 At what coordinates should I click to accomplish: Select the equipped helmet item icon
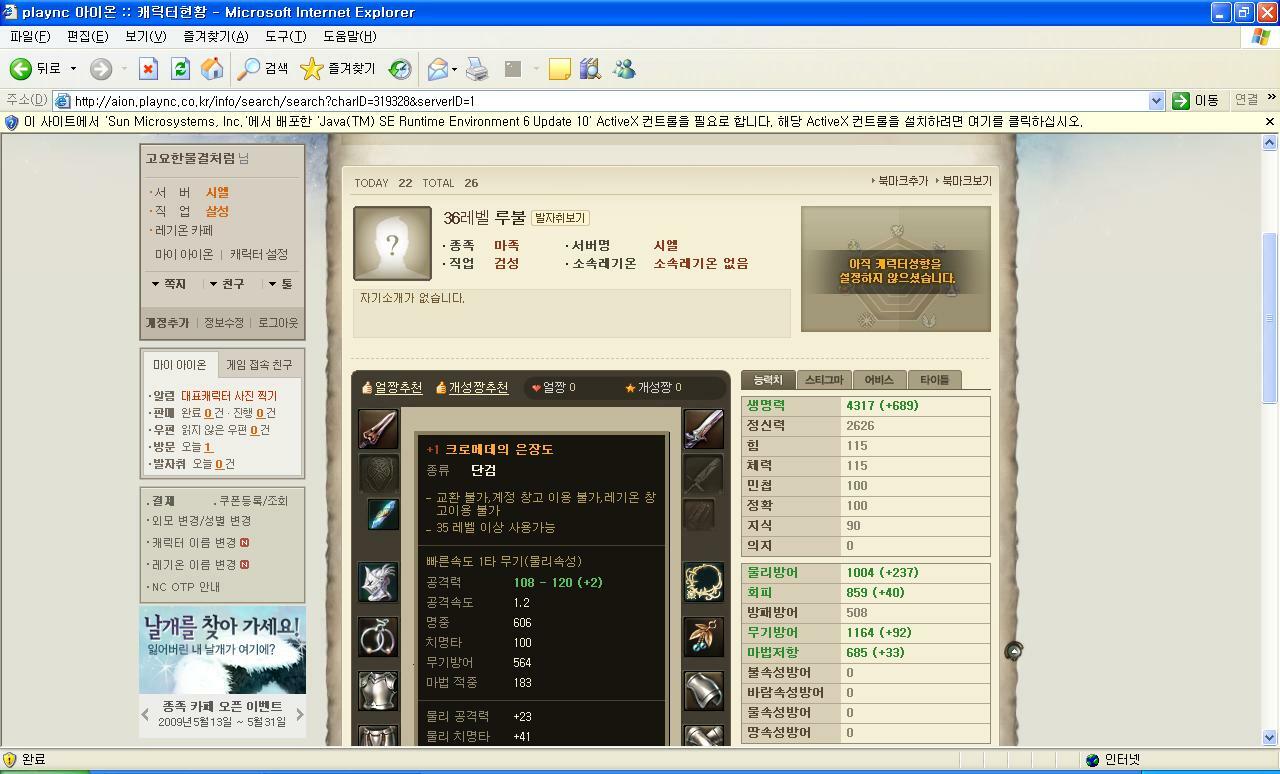click(x=378, y=582)
